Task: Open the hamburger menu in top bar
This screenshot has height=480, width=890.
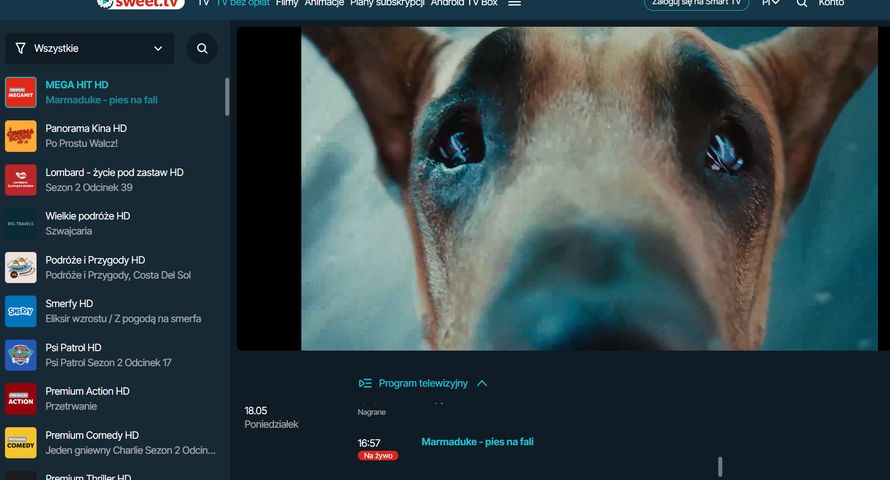Action: click(514, 3)
